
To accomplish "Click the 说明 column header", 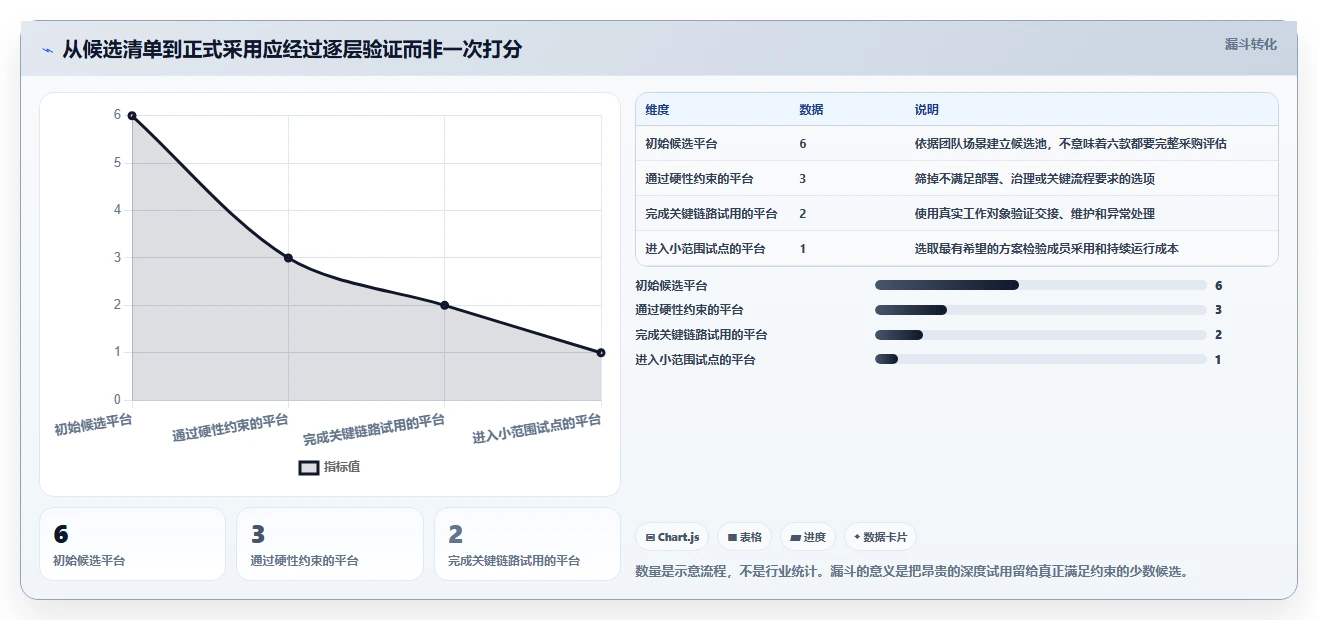I will (x=926, y=110).
